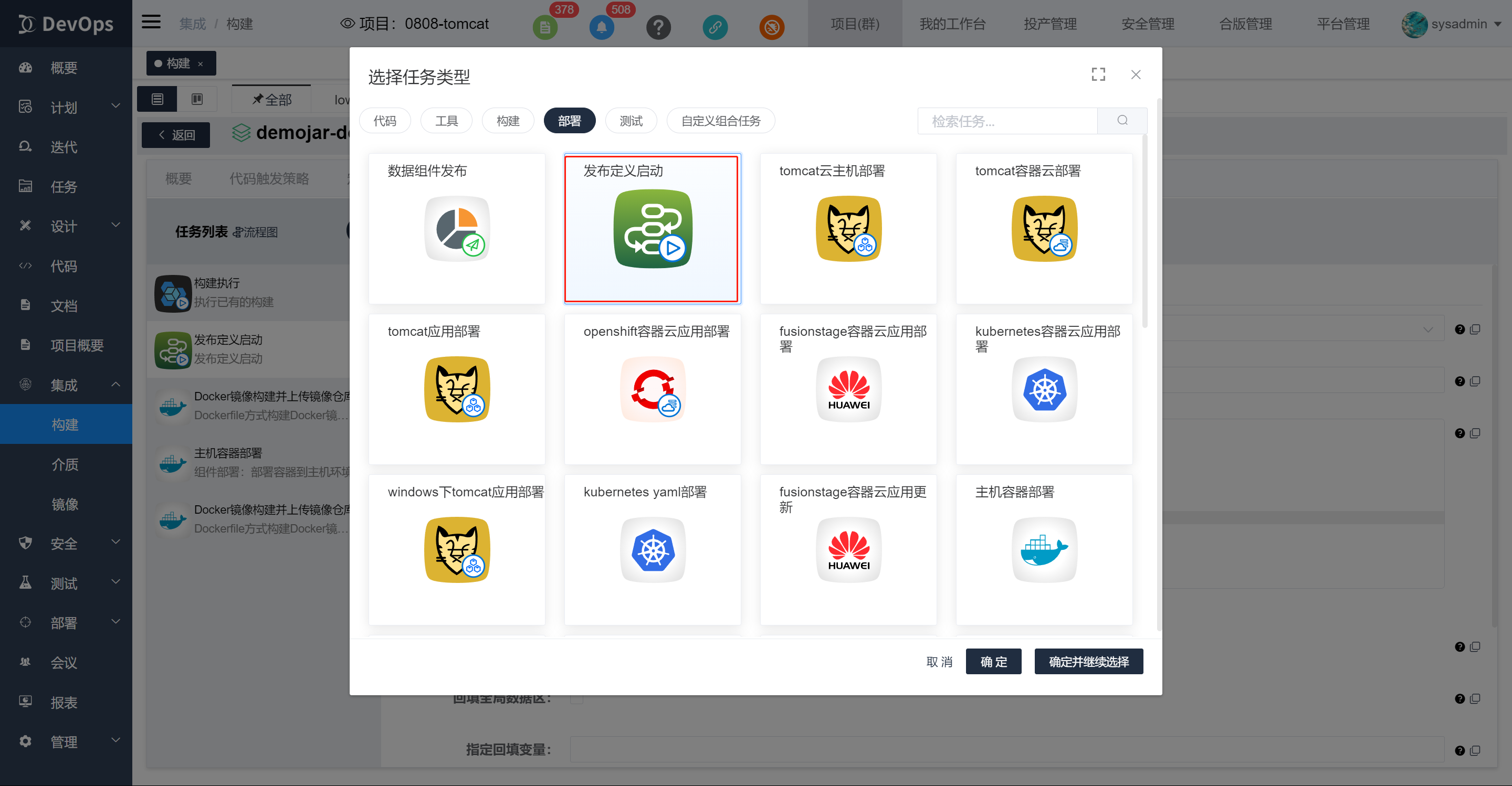Select 全部 pinned tab
This screenshot has height=786, width=1512.
pyautogui.click(x=272, y=99)
